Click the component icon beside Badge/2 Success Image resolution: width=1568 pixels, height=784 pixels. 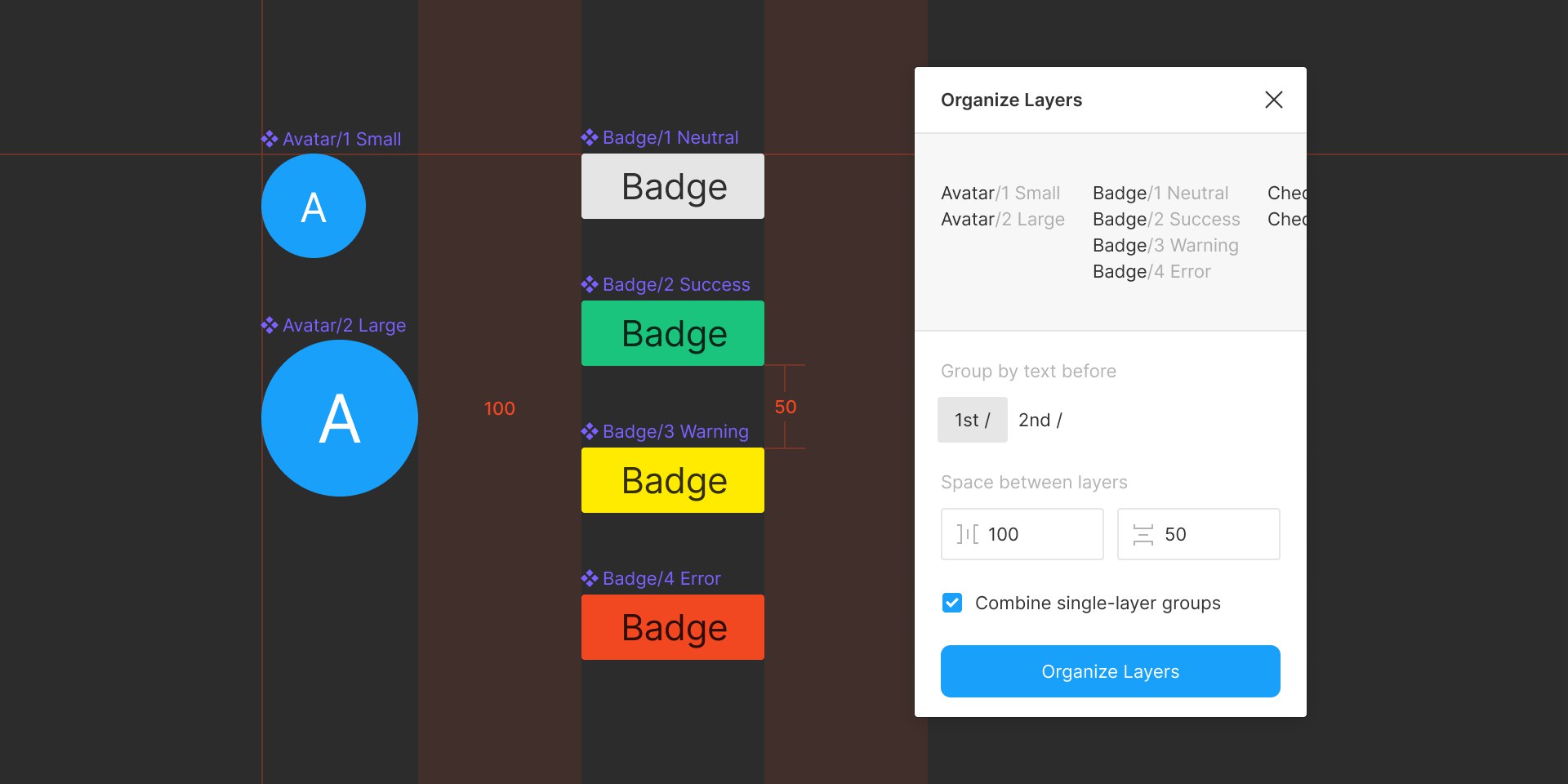tap(590, 284)
